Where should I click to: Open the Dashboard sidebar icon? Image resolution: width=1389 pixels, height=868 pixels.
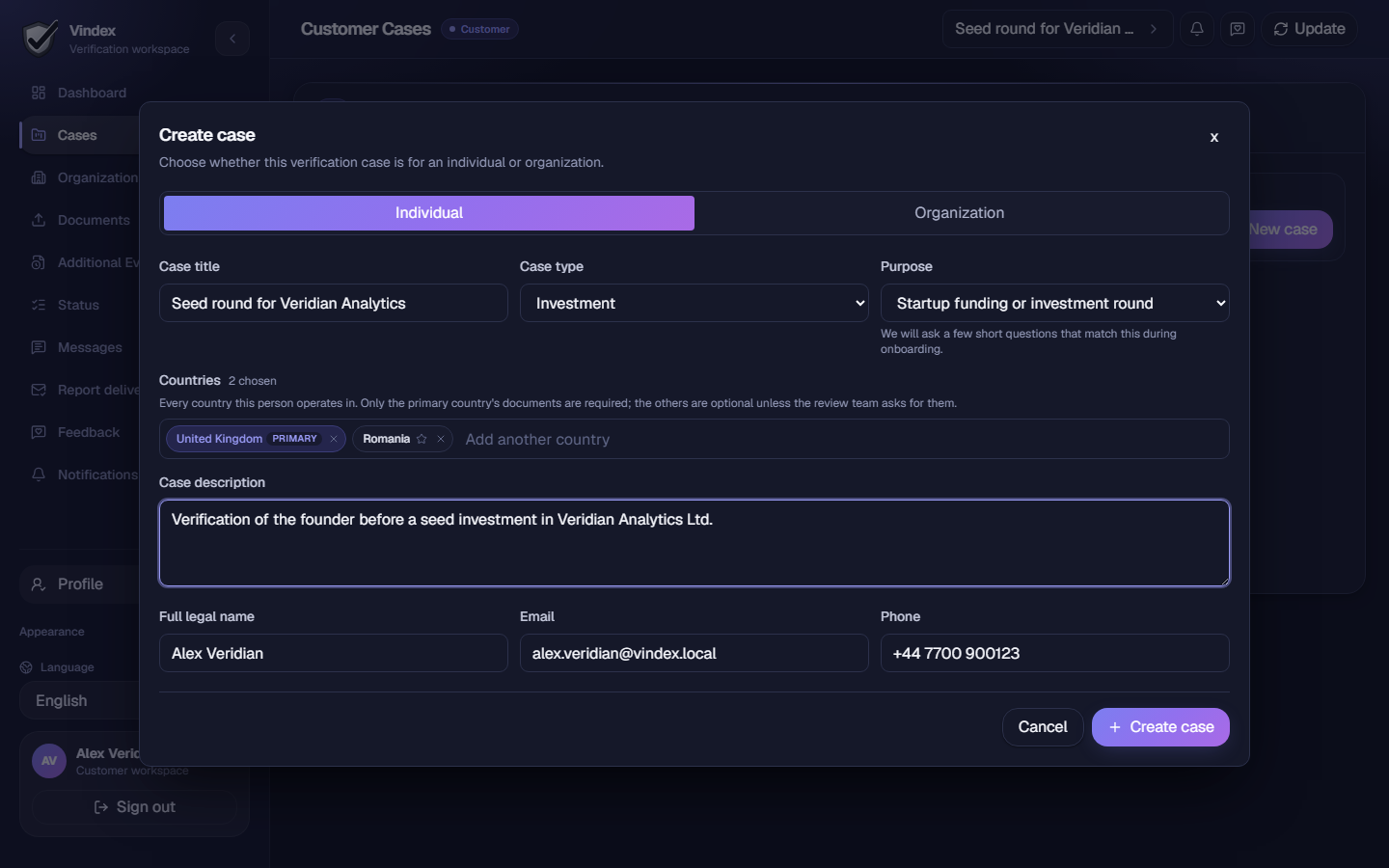point(39,93)
